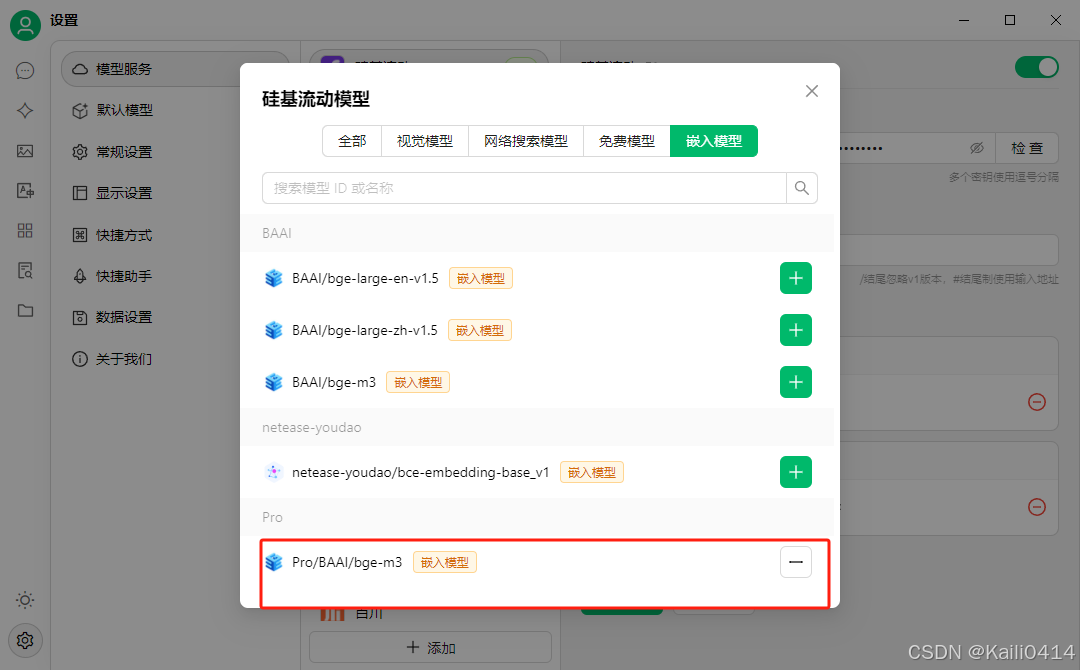Open 数据设置 section
The image size is (1080, 670).
coord(175,317)
